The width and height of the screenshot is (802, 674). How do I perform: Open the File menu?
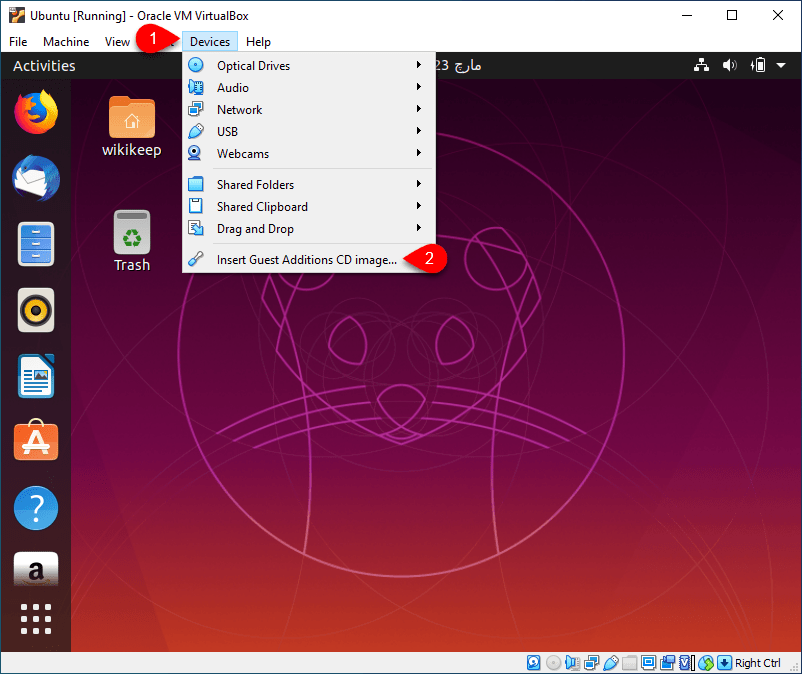pyautogui.click(x=18, y=41)
